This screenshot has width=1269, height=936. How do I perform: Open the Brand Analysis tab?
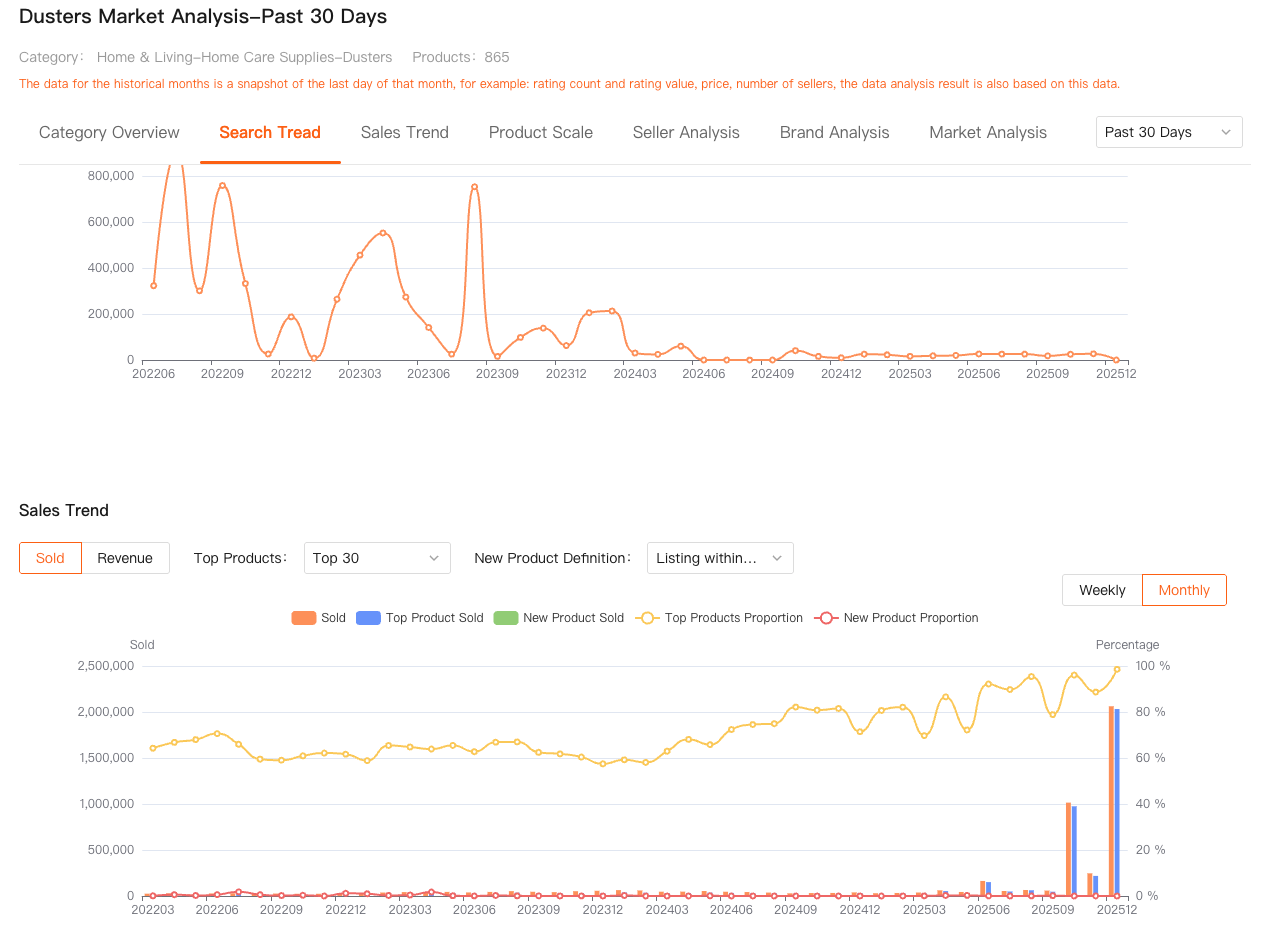pyautogui.click(x=834, y=132)
